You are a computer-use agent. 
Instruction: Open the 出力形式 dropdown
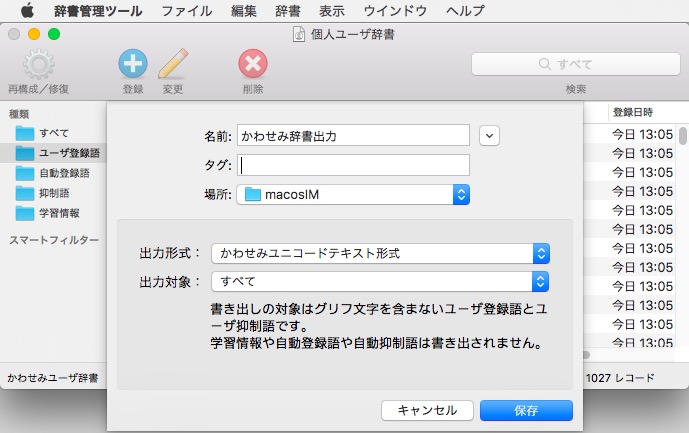(381, 253)
